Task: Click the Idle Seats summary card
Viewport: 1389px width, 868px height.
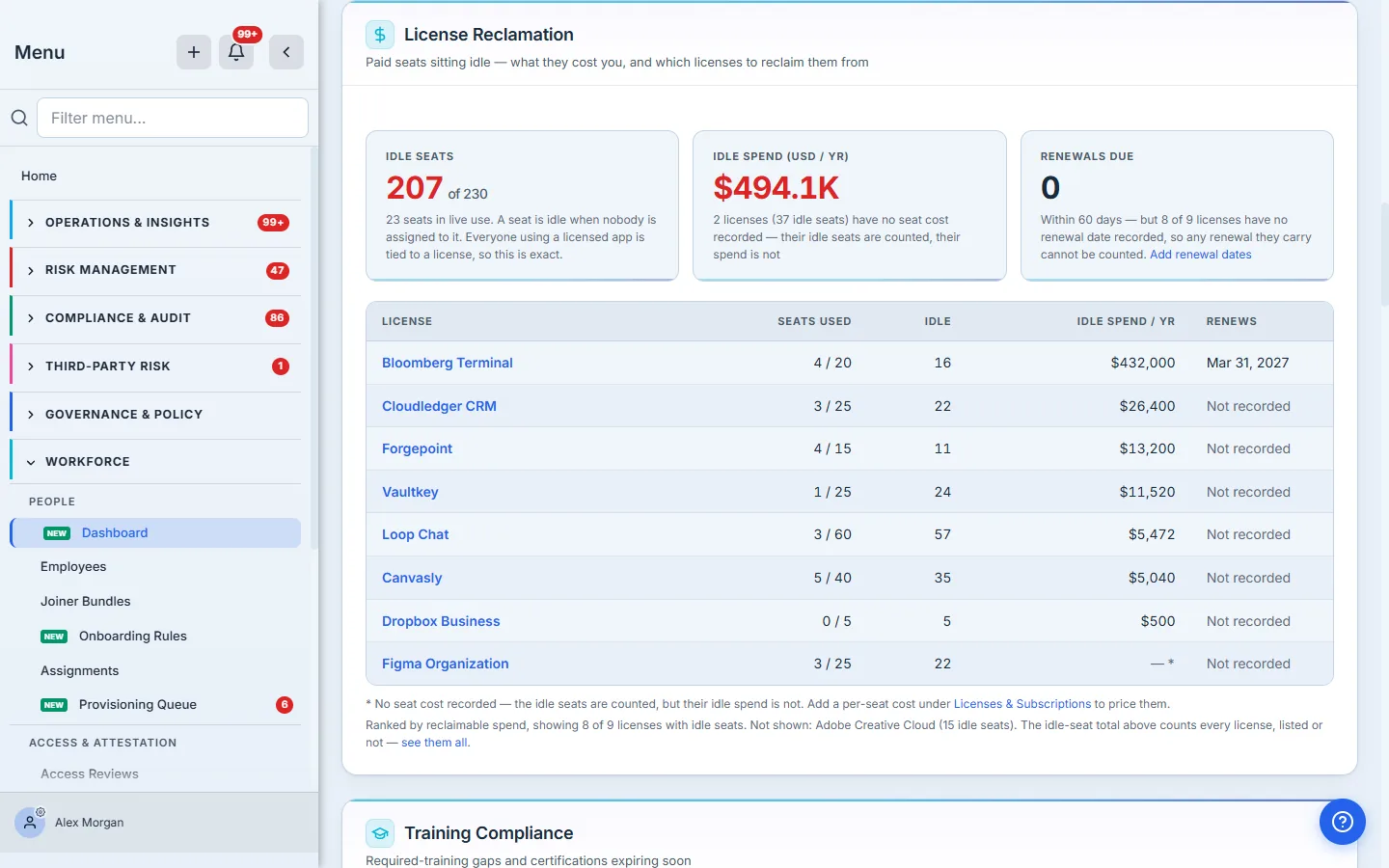Action: tap(522, 205)
